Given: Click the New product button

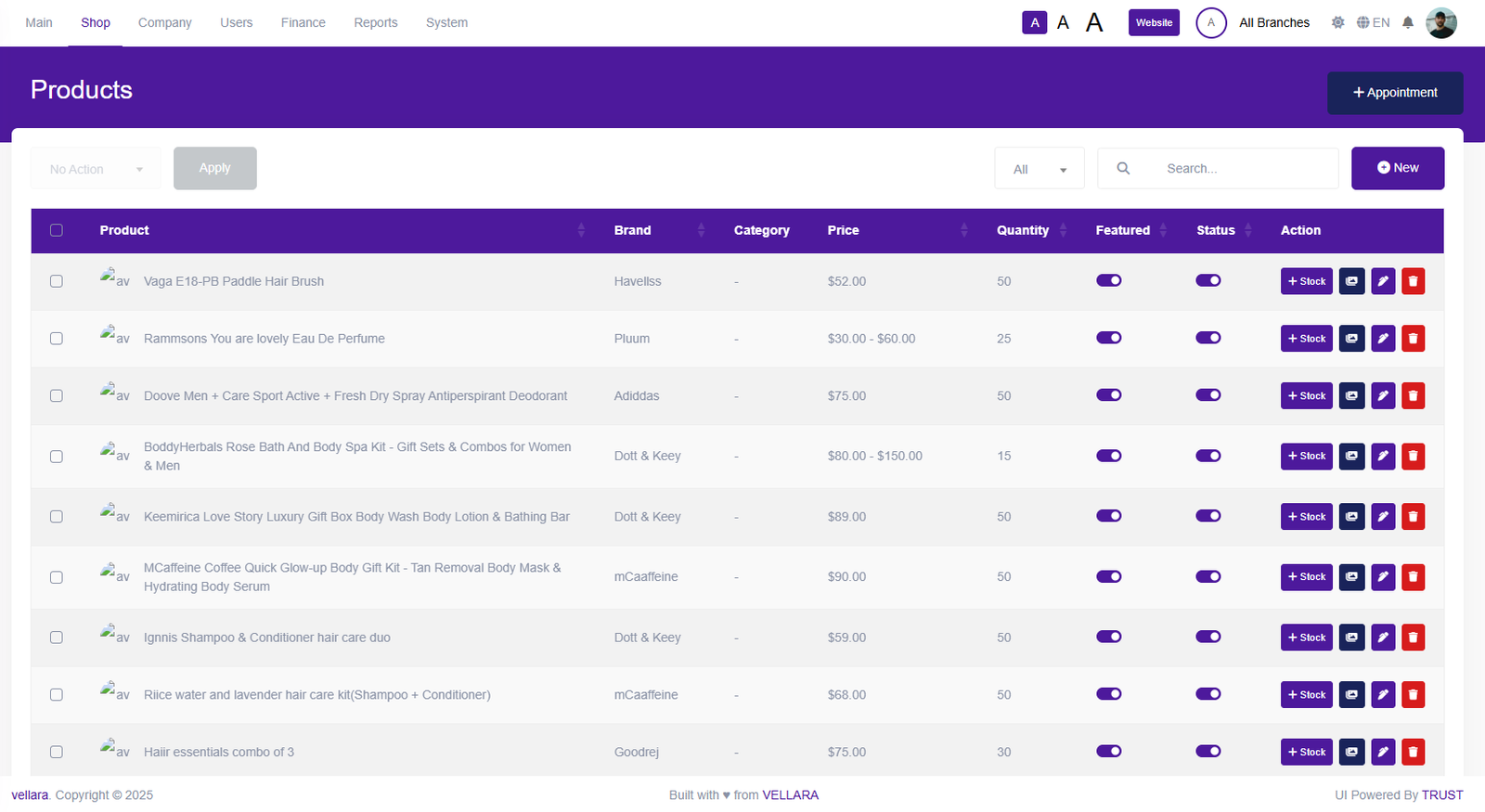Looking at the screenshot, I should (1397, 168).
